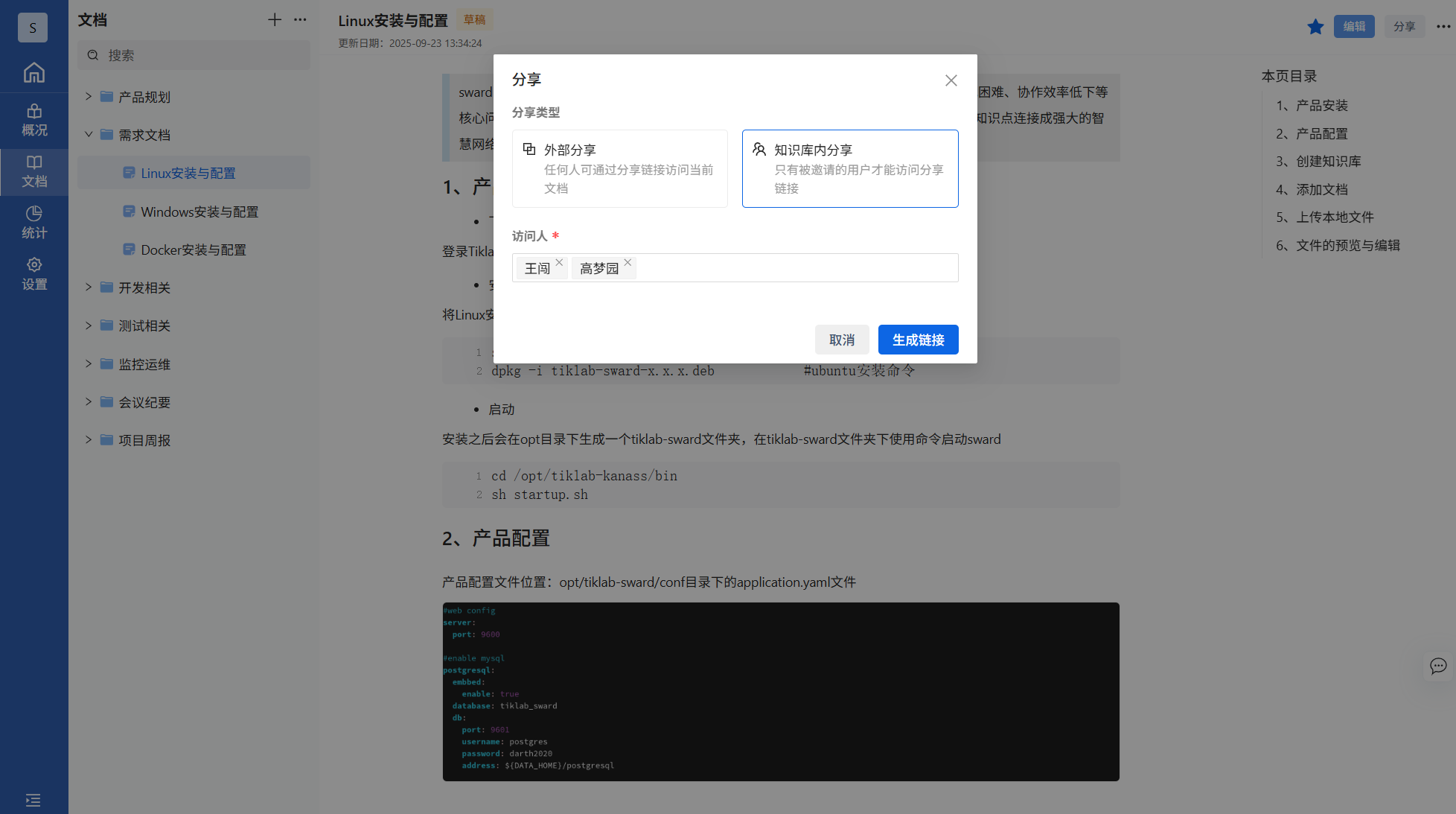The height and width of the screenshot is (814, 1456).
Task: Open the comment bubble icon
Action: coord(1438,666)
